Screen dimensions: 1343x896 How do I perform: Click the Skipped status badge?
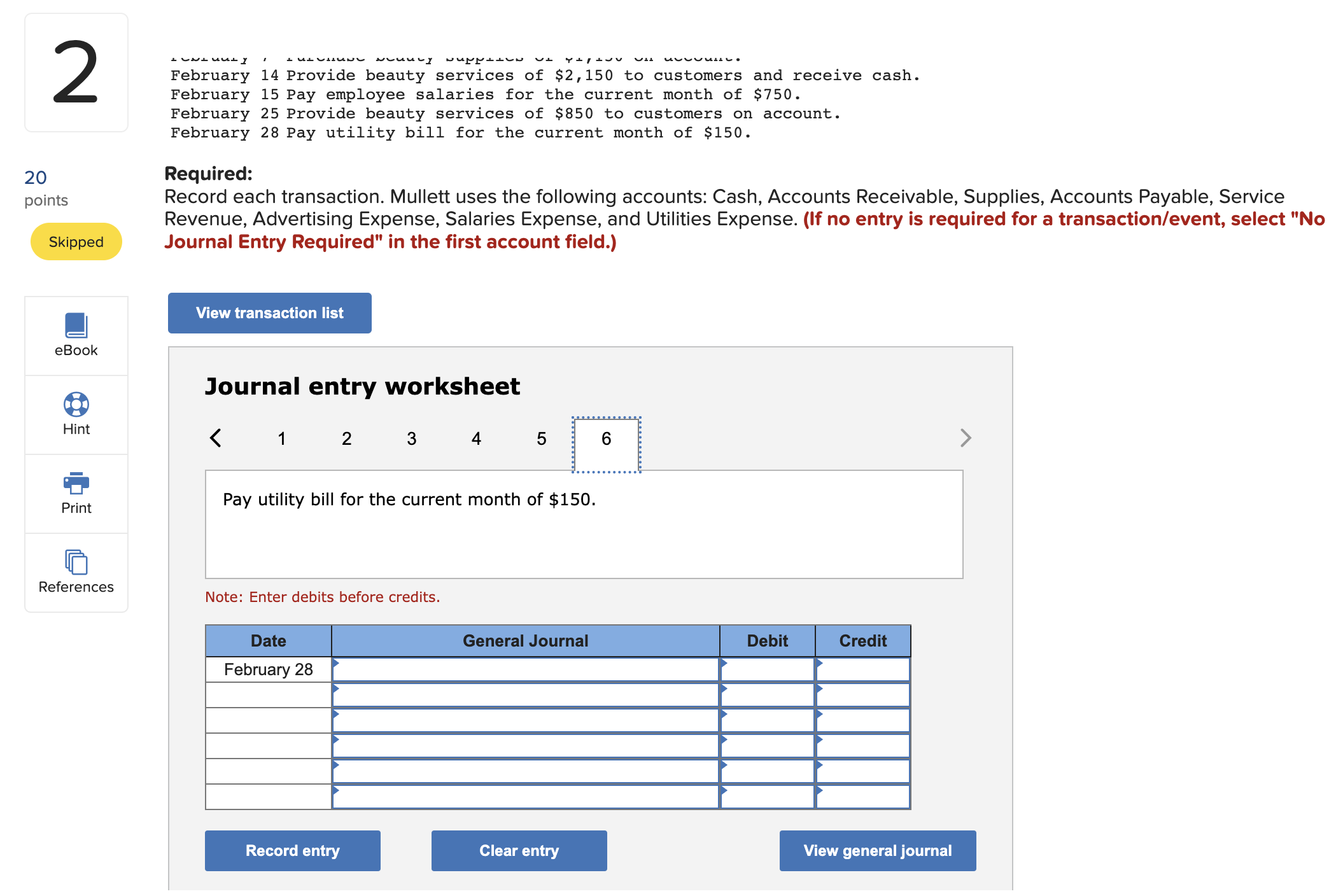point(76,242)
